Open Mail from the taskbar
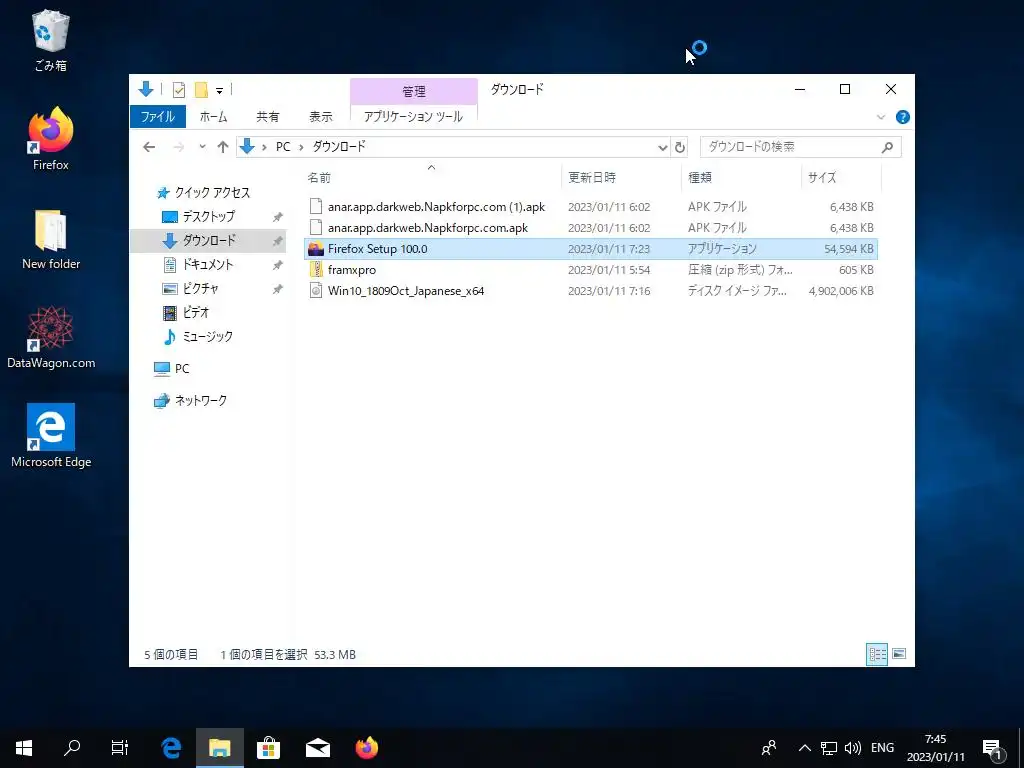This screenshot has width=1024, height=768. coord(317,748)
